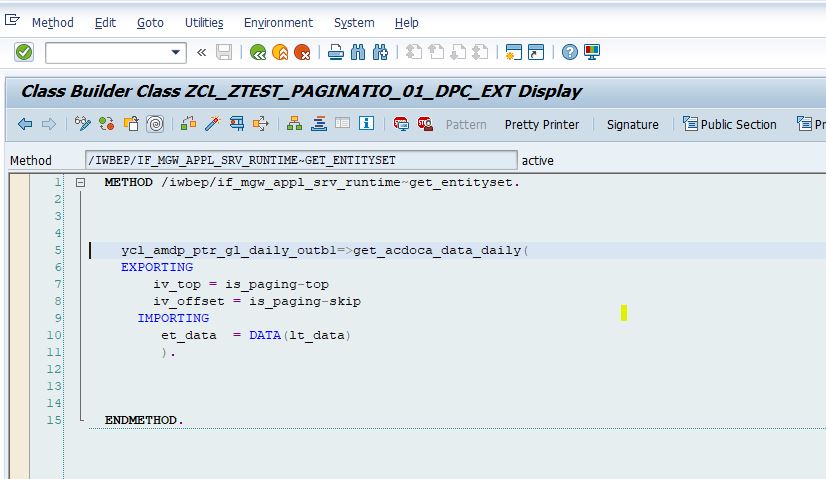Toggle Fullscreen On/Off icon
This screenshot has width=826, height=479.
pos(342,123)
